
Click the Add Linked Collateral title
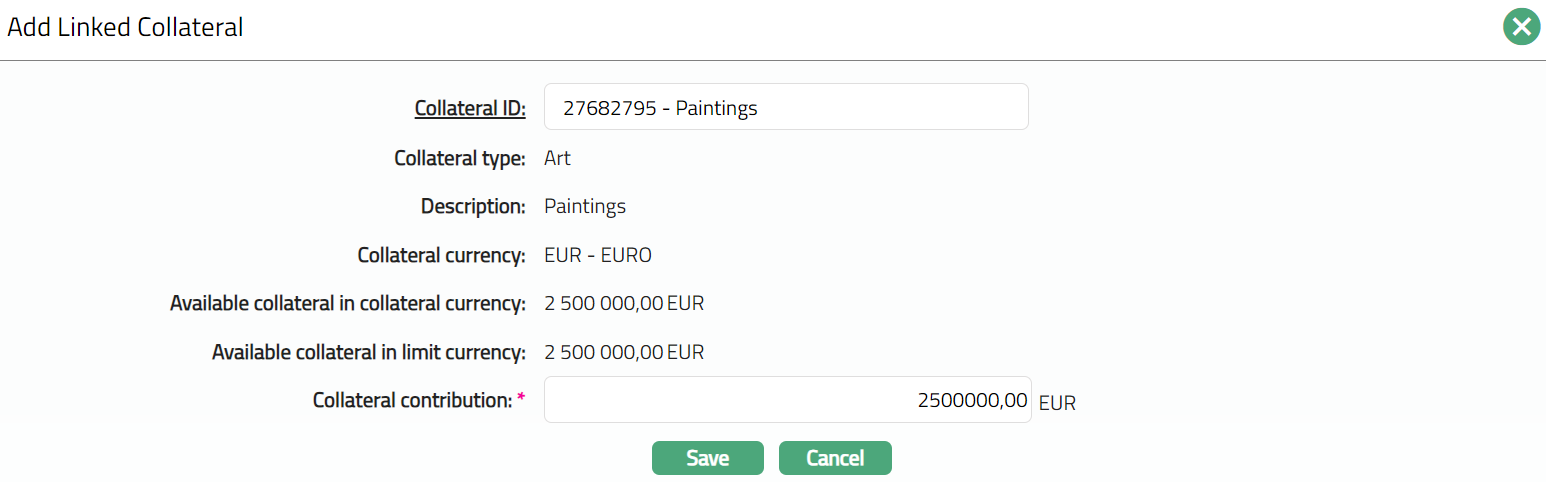click(x=125, y=27)
